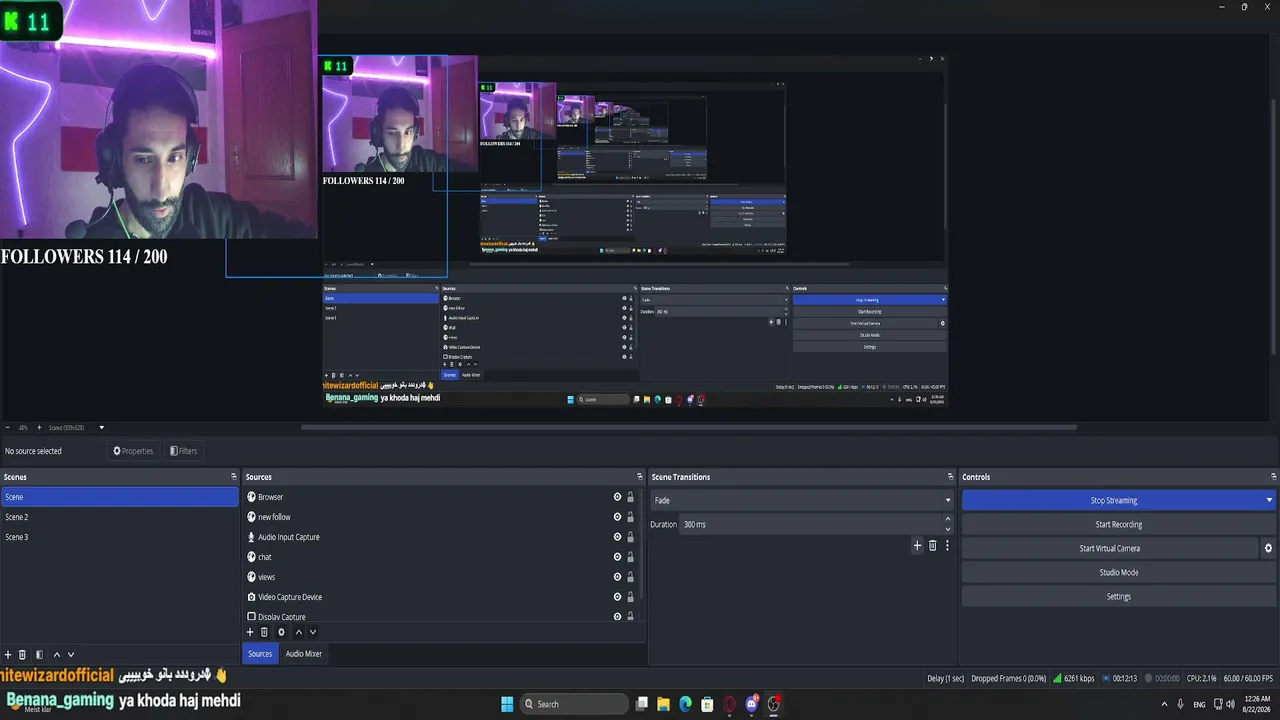Switch to the Sources tab

pyautogui.click(x=260, y=654)
